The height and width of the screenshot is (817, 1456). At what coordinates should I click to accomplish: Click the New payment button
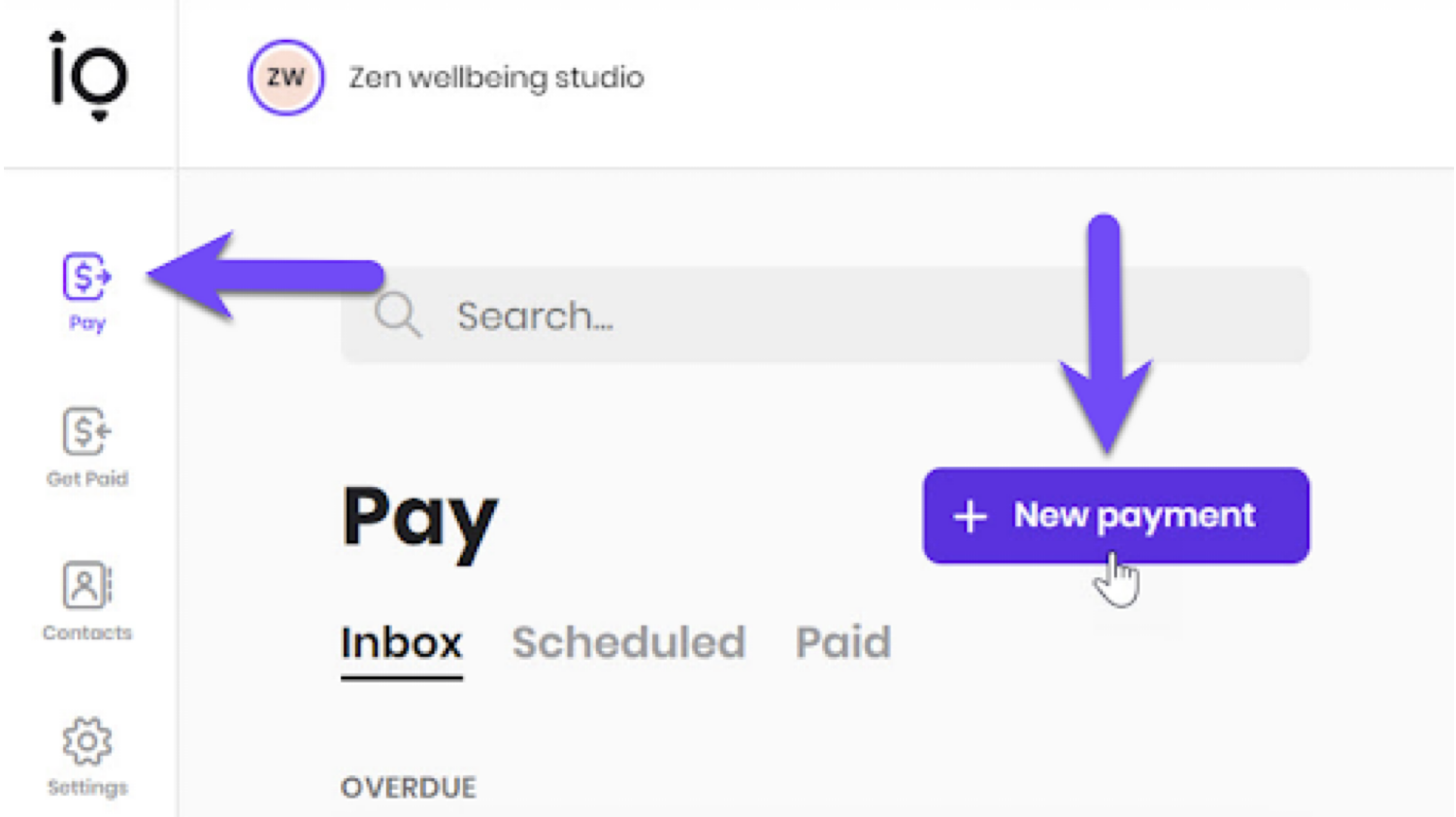1116,516
